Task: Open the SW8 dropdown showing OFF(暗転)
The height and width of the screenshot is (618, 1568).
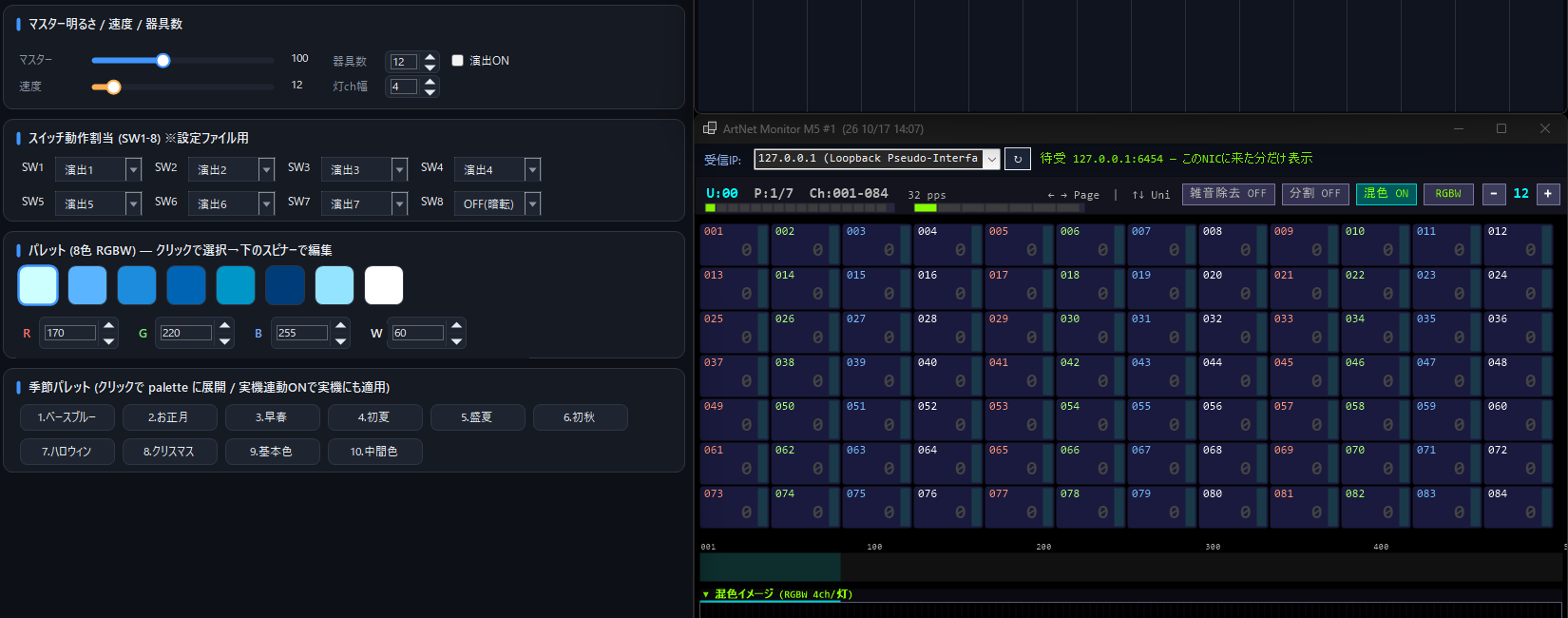Action: point(497,203)
